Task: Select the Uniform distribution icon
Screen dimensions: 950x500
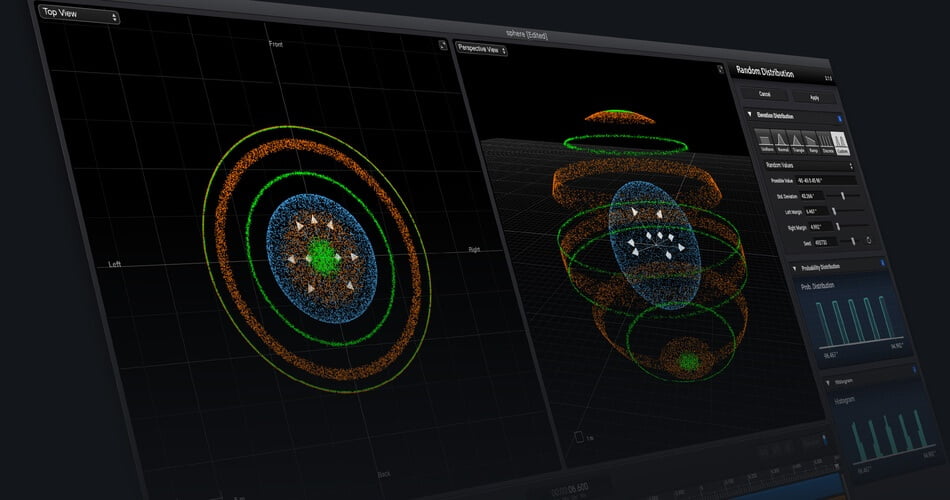Action: tap(764, 141)
